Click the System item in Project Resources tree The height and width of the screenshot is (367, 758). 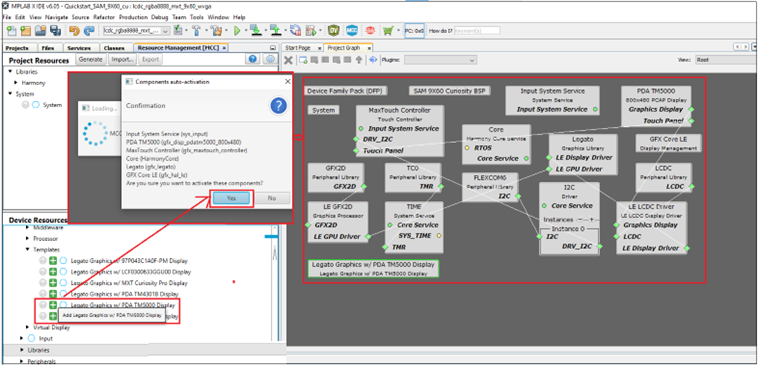[x=52, y=104]
